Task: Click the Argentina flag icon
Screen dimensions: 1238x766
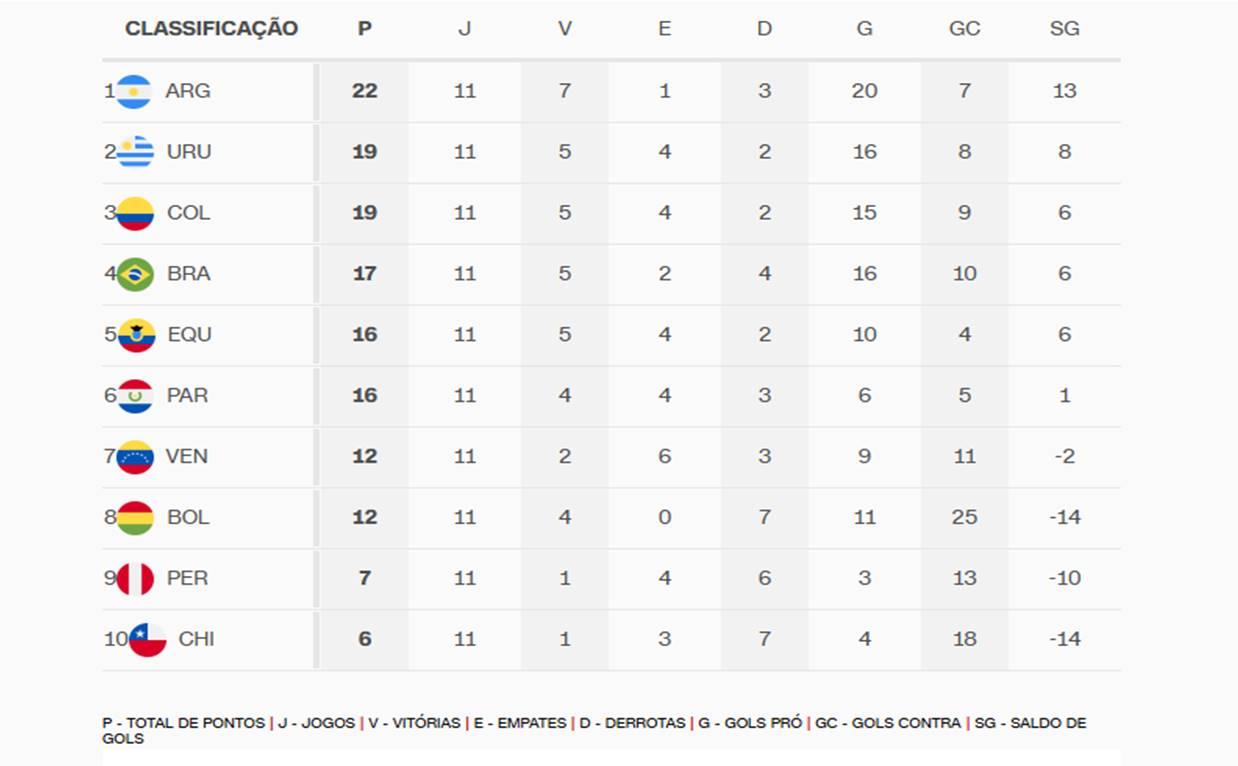Action: [134, 91]
